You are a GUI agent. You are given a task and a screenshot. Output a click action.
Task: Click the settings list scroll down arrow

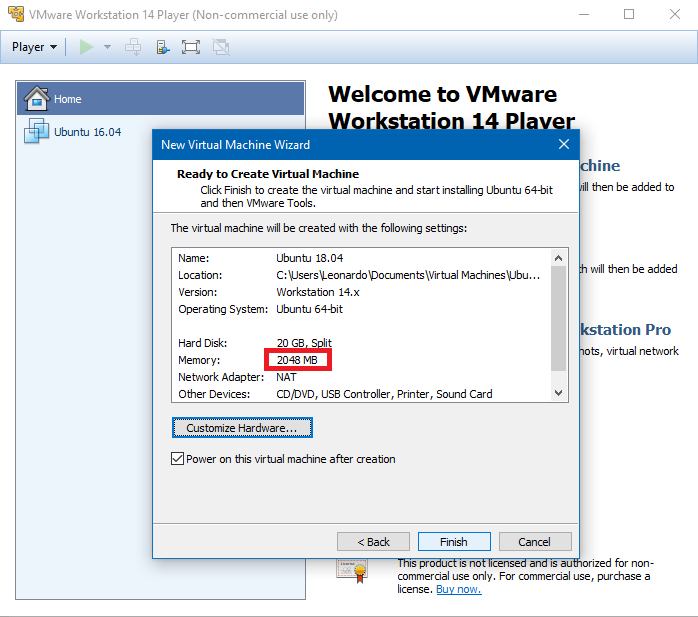click(559, 393)
